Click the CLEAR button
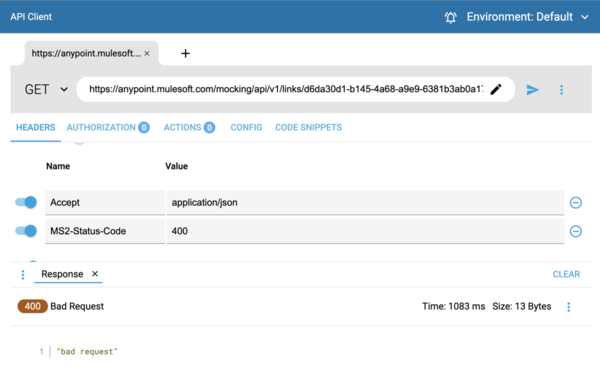Viewport: 600px width, 374px height. click(566, 274)
